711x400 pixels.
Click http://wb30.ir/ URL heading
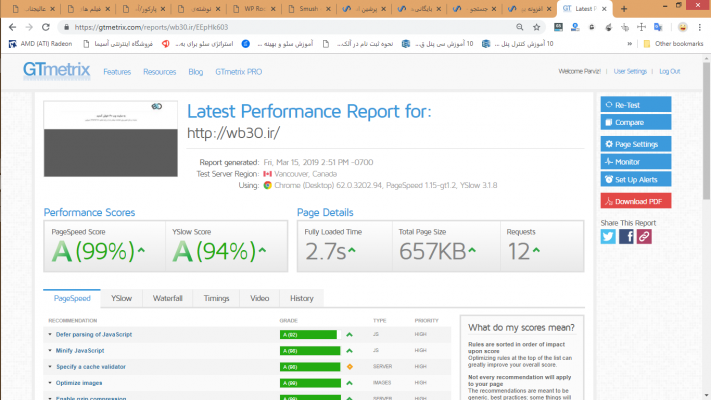pos(233,133)
